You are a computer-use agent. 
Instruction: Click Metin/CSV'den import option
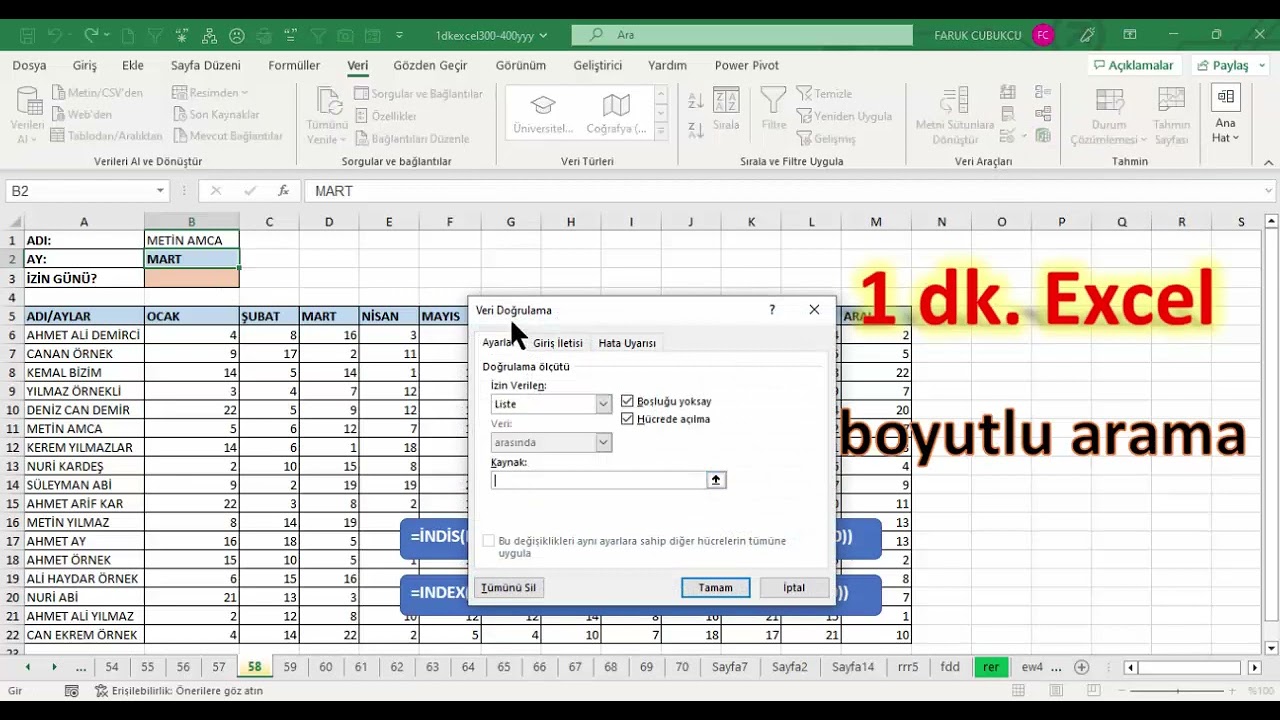(96, 93)
